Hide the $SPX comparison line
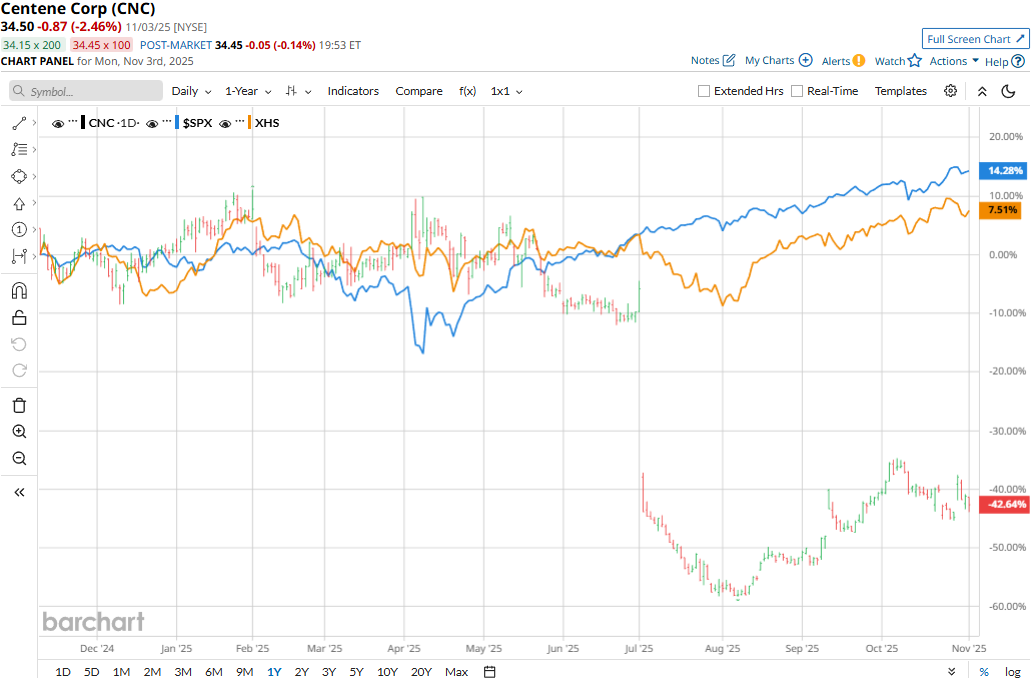The width and height of the screenshot is (1032, 678). (x=152, y=123)
